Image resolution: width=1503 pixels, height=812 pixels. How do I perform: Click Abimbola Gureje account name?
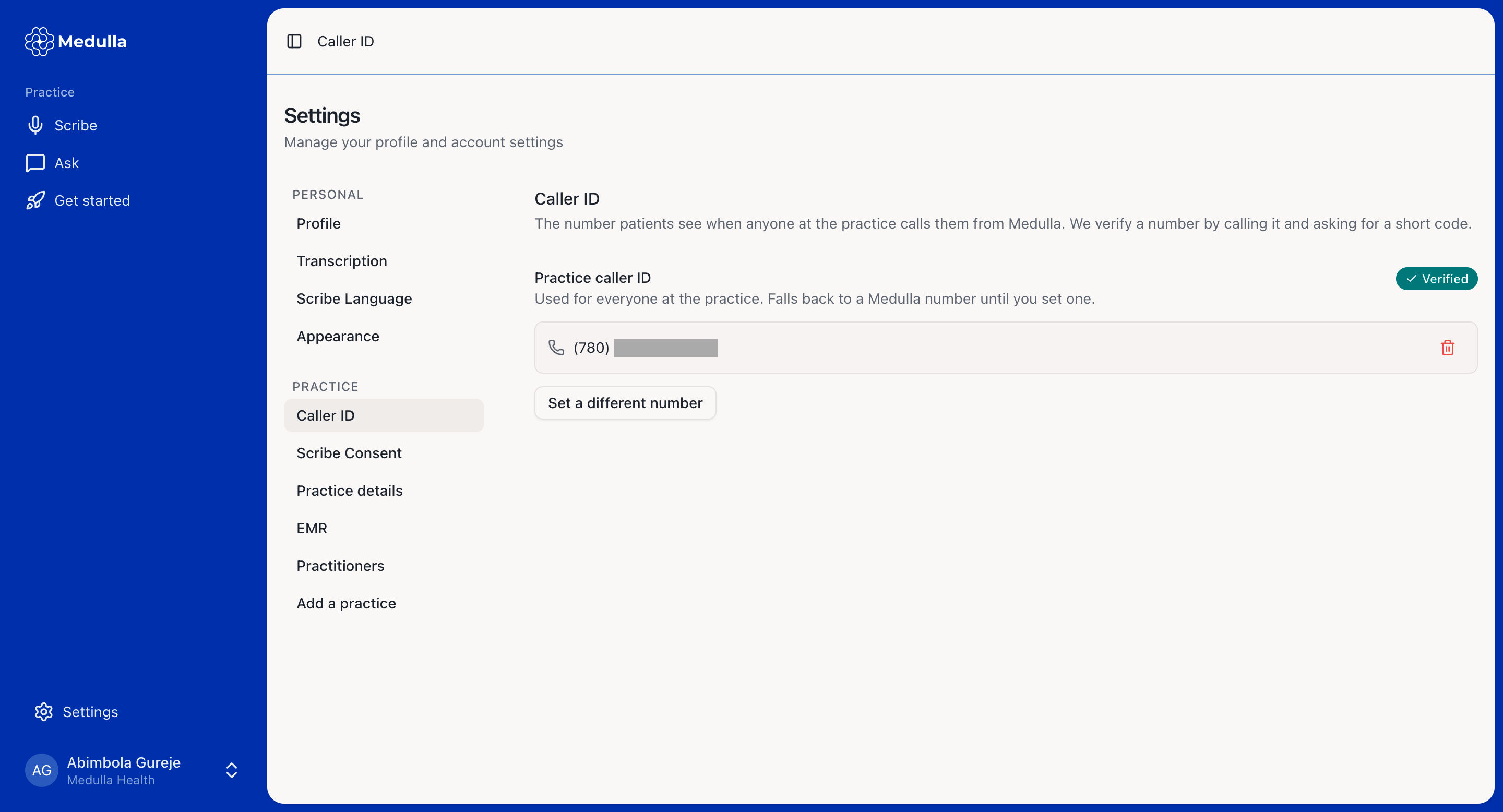pyautogui.click(x=124, y=762)
